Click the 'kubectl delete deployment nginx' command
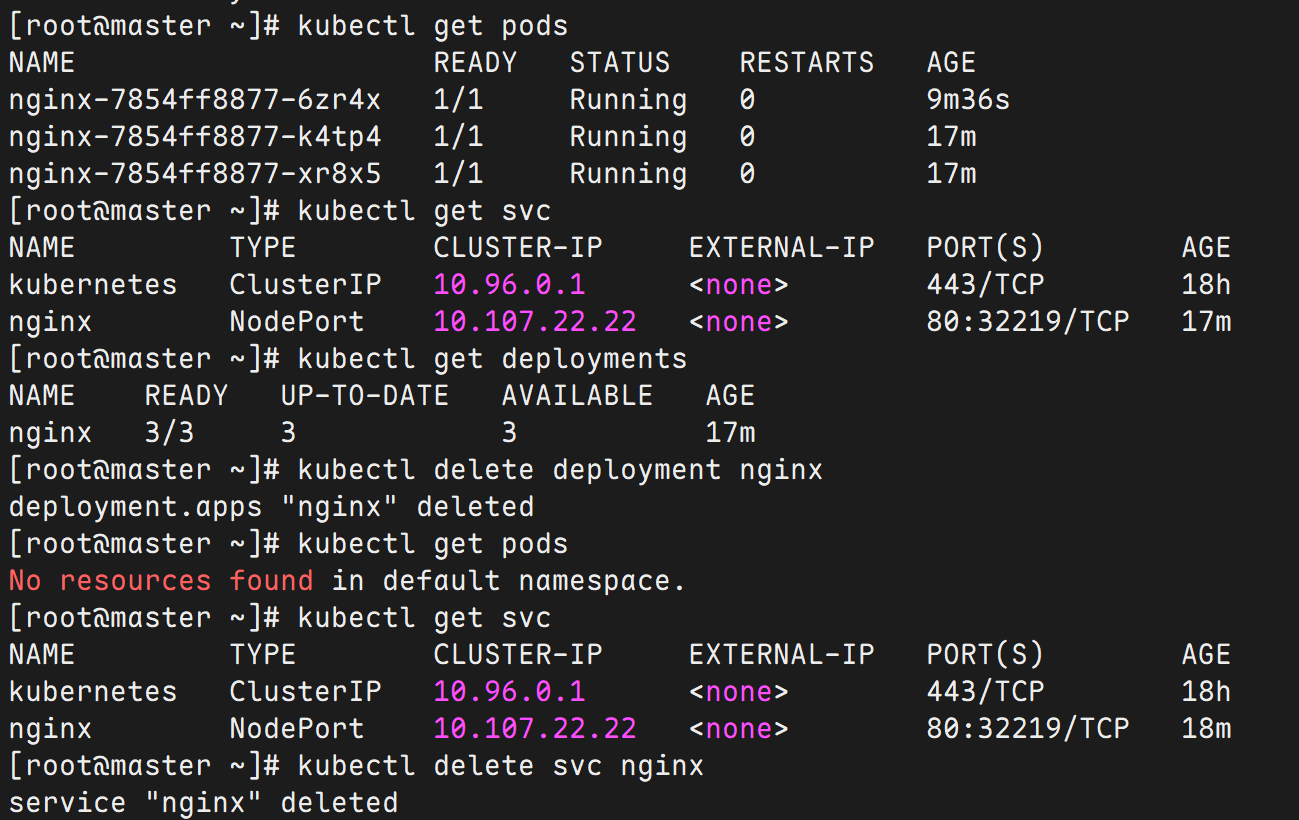 pos(560,470)
